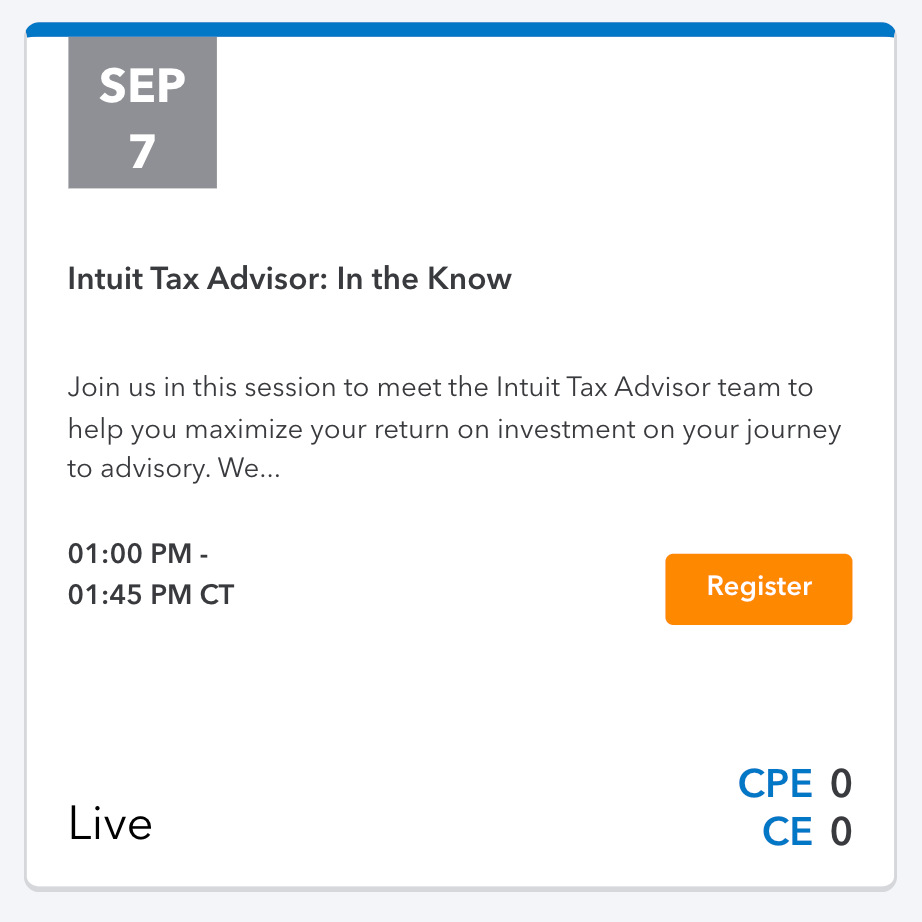The width and height of the screenshot is (922, 922).
Task: Click the "help you maximize your return" line
Action: [x=250, y=428]
